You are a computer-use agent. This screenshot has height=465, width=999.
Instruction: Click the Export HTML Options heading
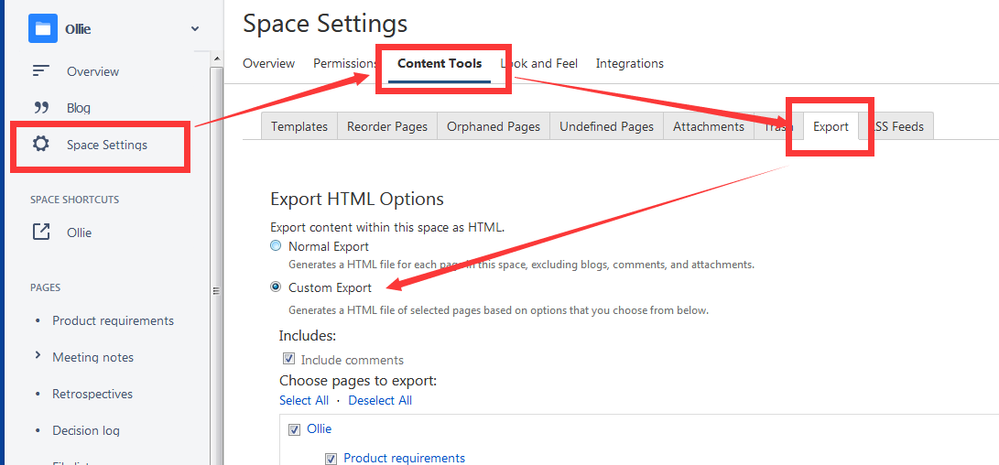pos(357,199)
